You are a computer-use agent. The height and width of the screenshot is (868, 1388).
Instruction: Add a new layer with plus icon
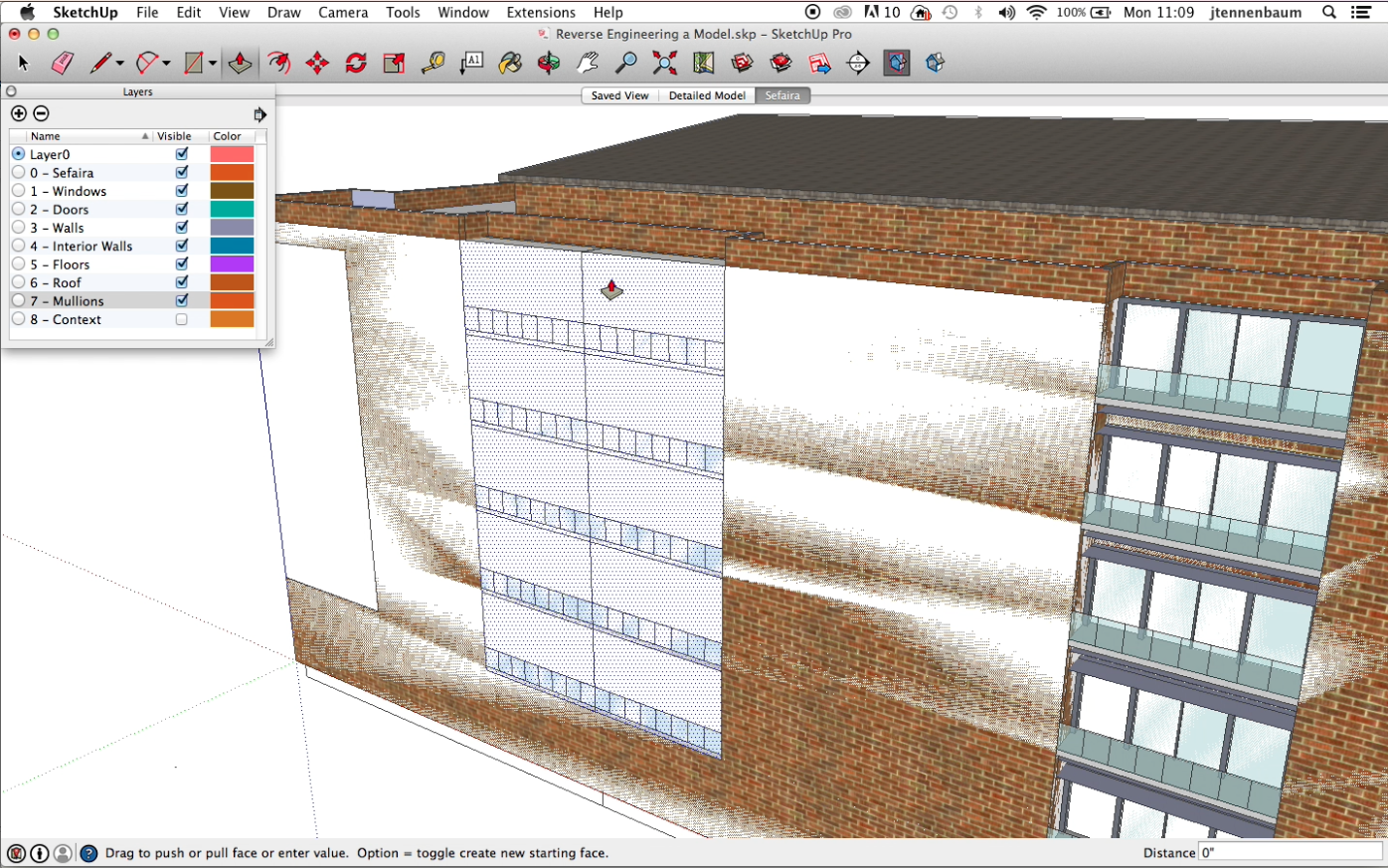(x=19, y=113)
